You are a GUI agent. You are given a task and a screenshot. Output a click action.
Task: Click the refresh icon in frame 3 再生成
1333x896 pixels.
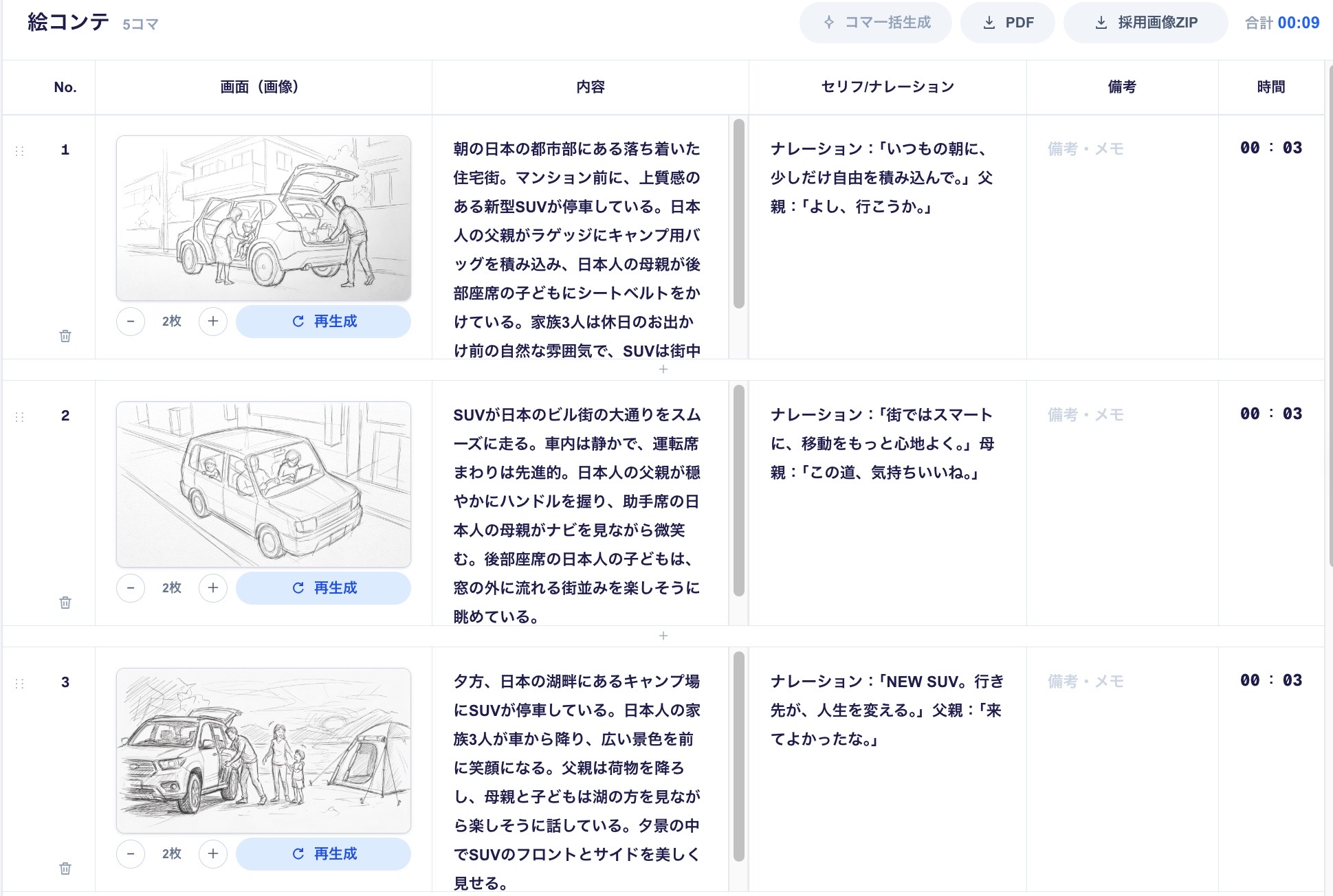click(x=298, y=854)
